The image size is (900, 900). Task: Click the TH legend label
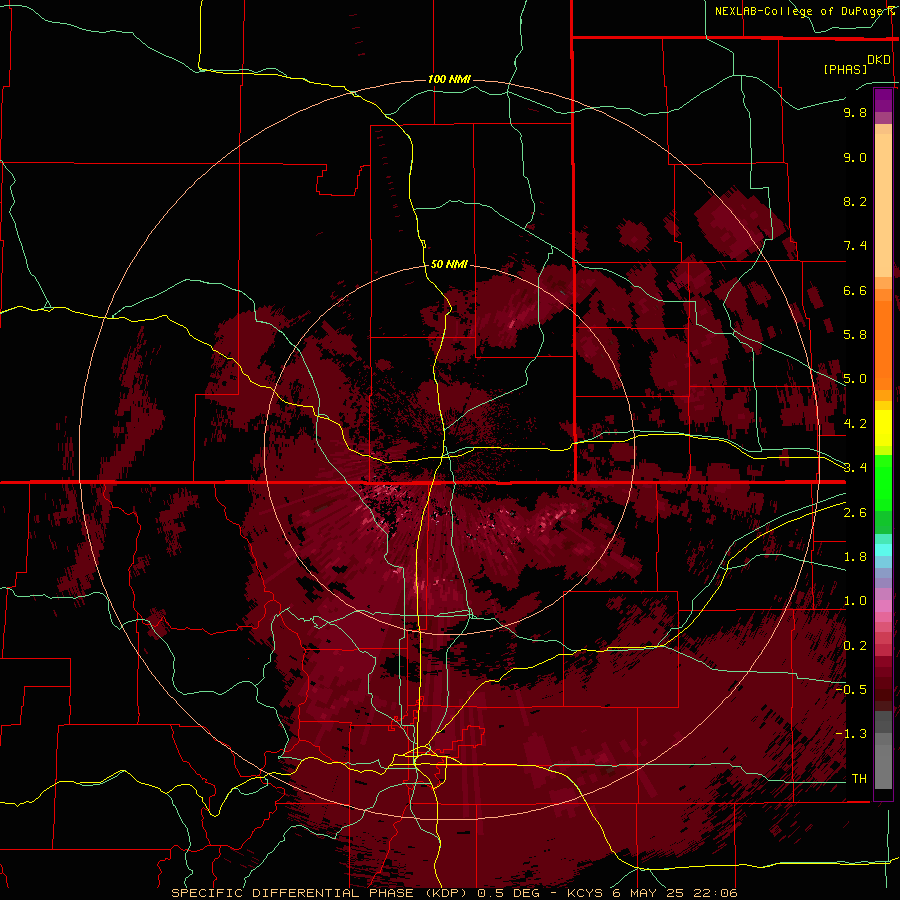[859, 779]
